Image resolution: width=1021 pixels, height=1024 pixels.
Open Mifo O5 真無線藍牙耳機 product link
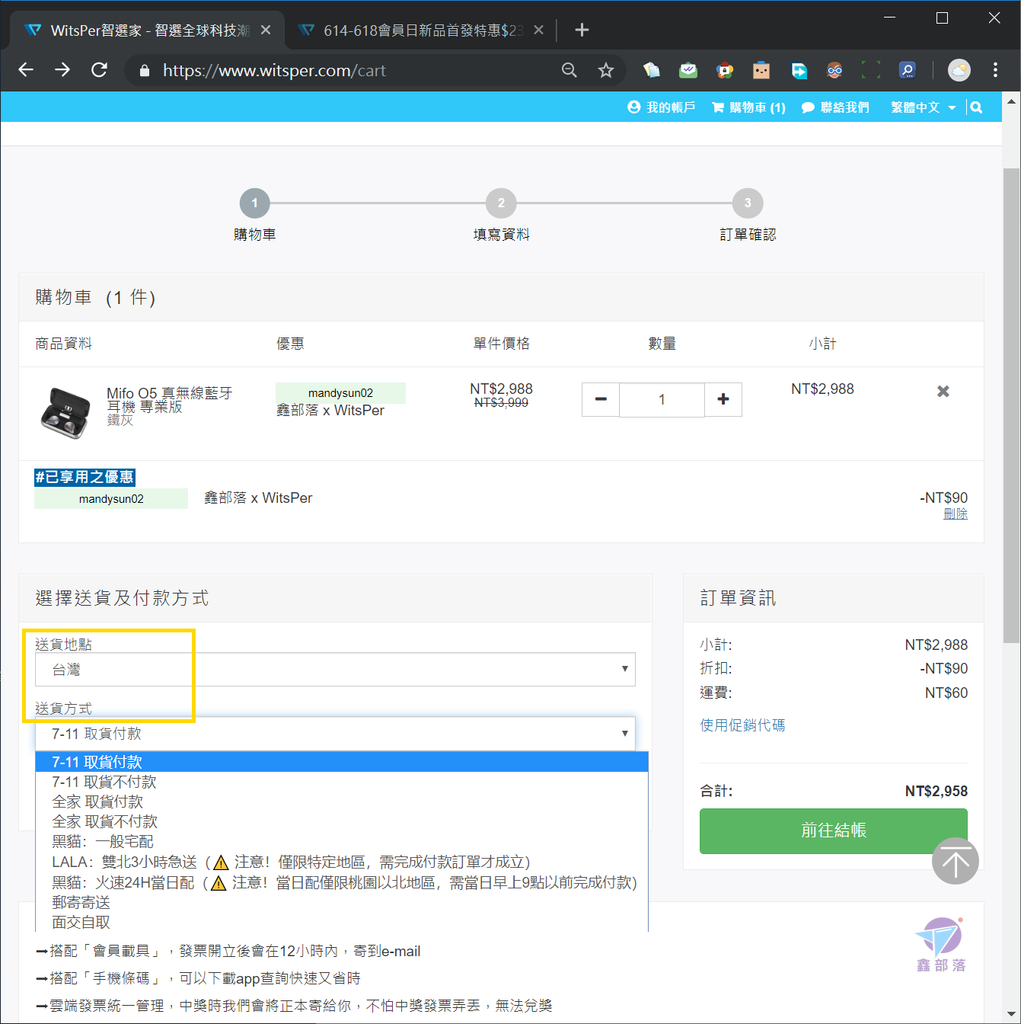click(x=169, y=400)
